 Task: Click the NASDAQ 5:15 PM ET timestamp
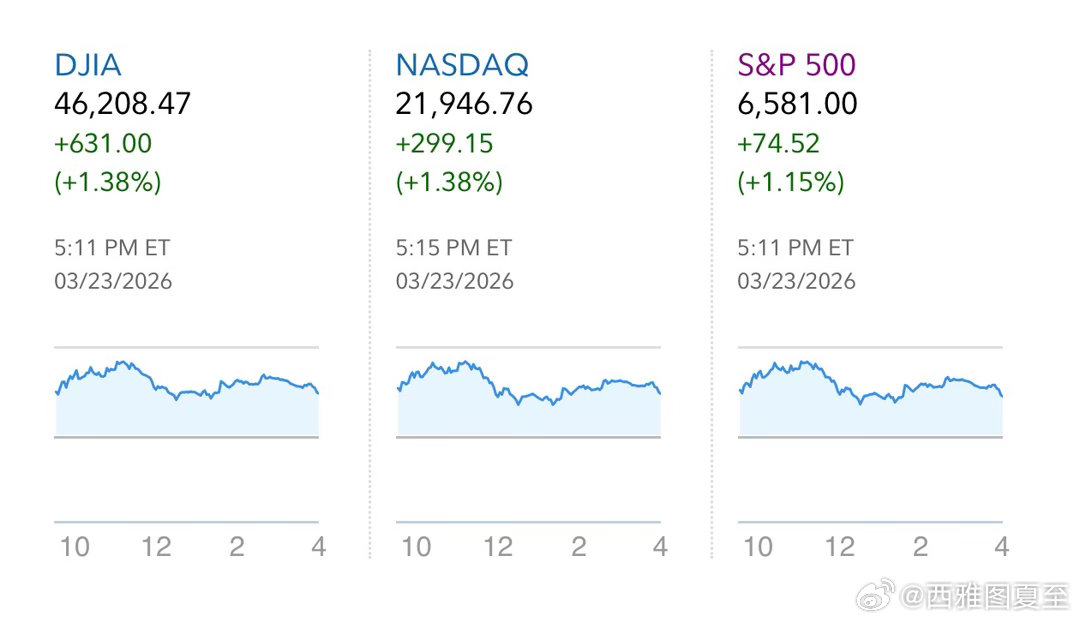[x=453, y=247]
